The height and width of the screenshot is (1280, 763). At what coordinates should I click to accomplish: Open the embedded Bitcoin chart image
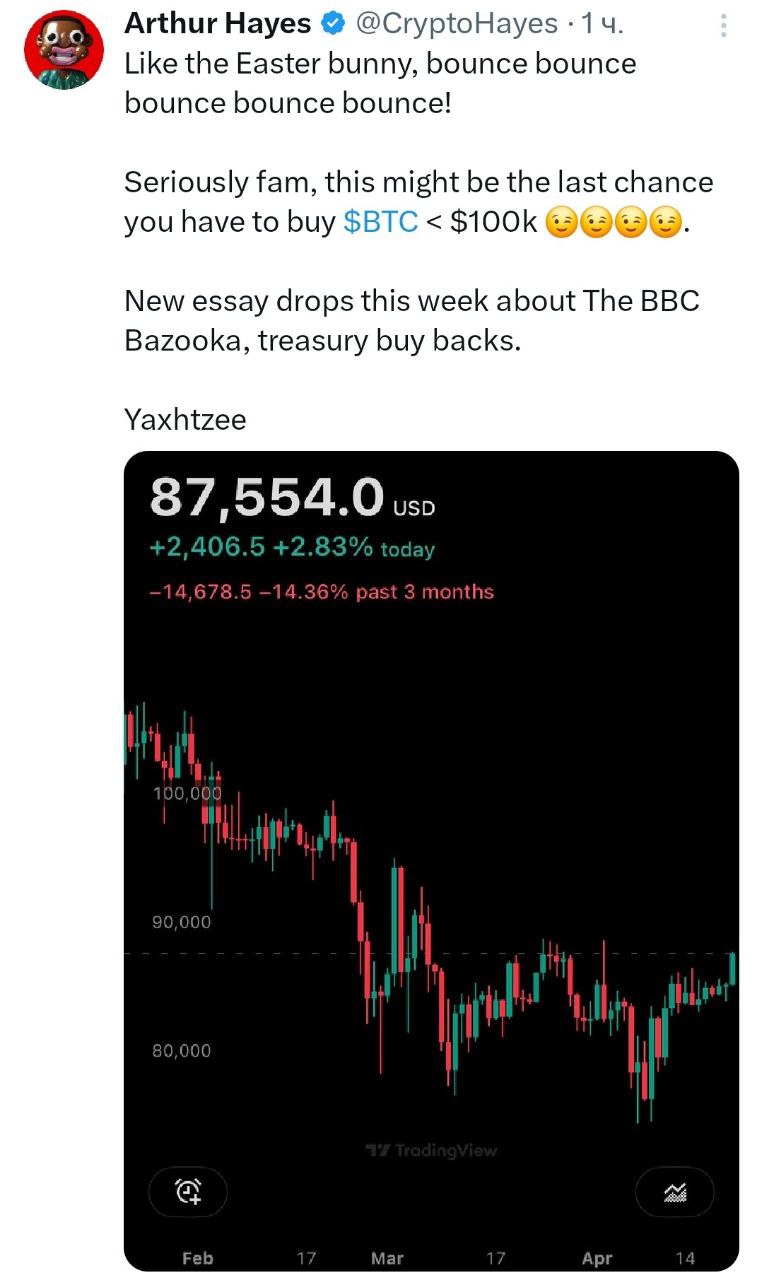[431, 861]
